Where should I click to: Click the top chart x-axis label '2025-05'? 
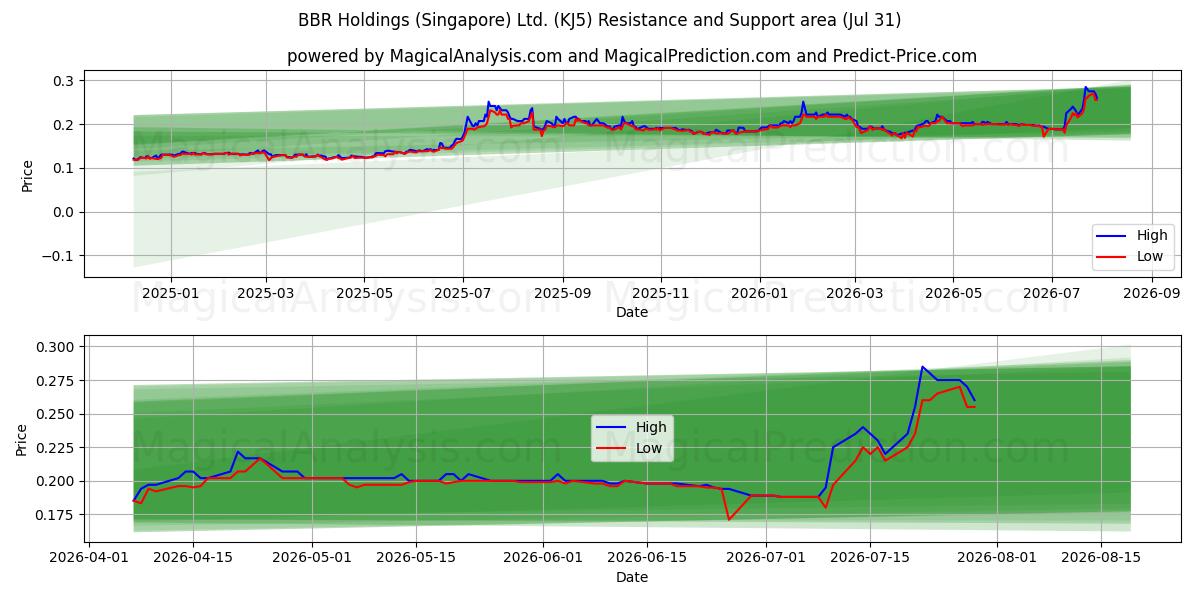pos(364,293)
